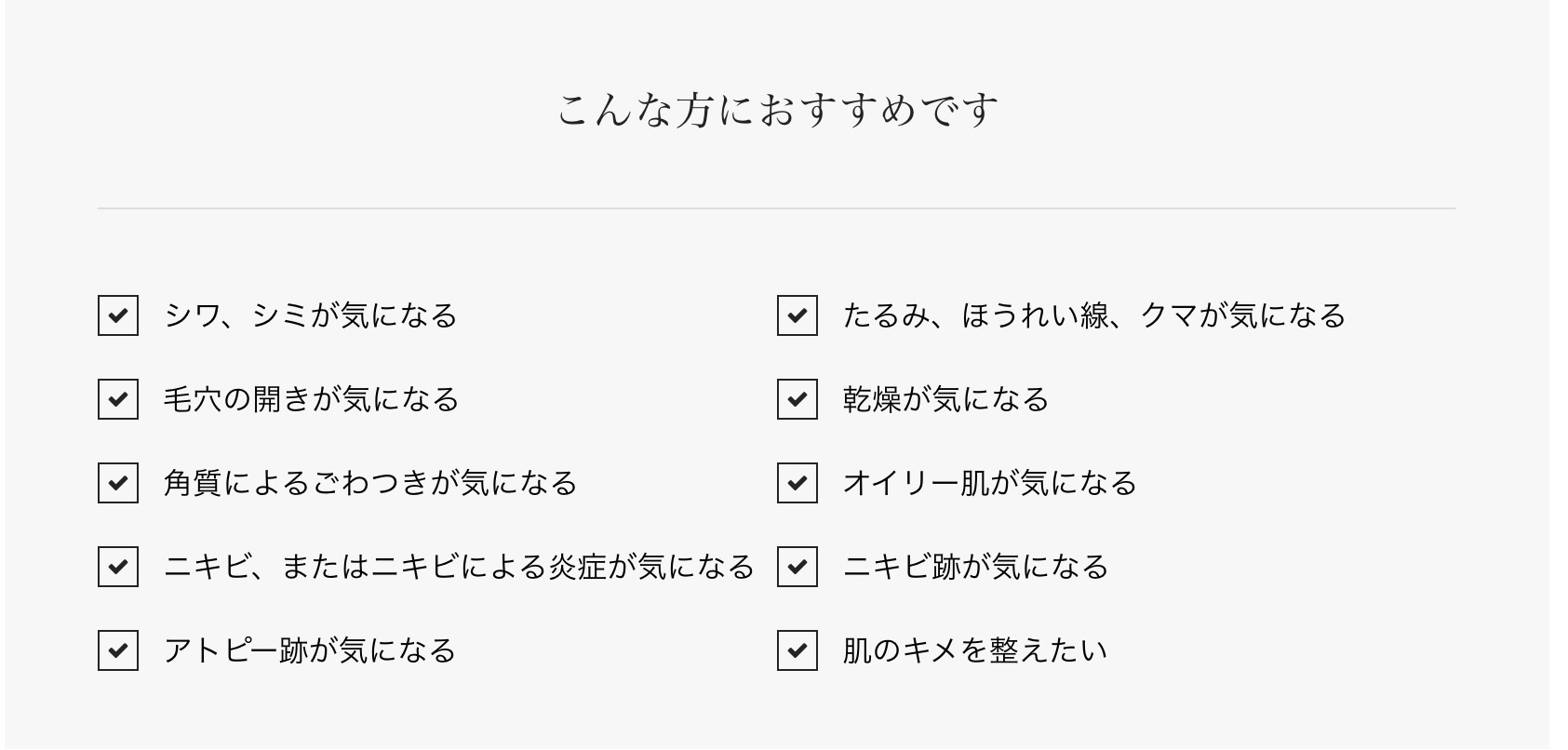Click the こんな方におすすめです heading

coord(777,110)
